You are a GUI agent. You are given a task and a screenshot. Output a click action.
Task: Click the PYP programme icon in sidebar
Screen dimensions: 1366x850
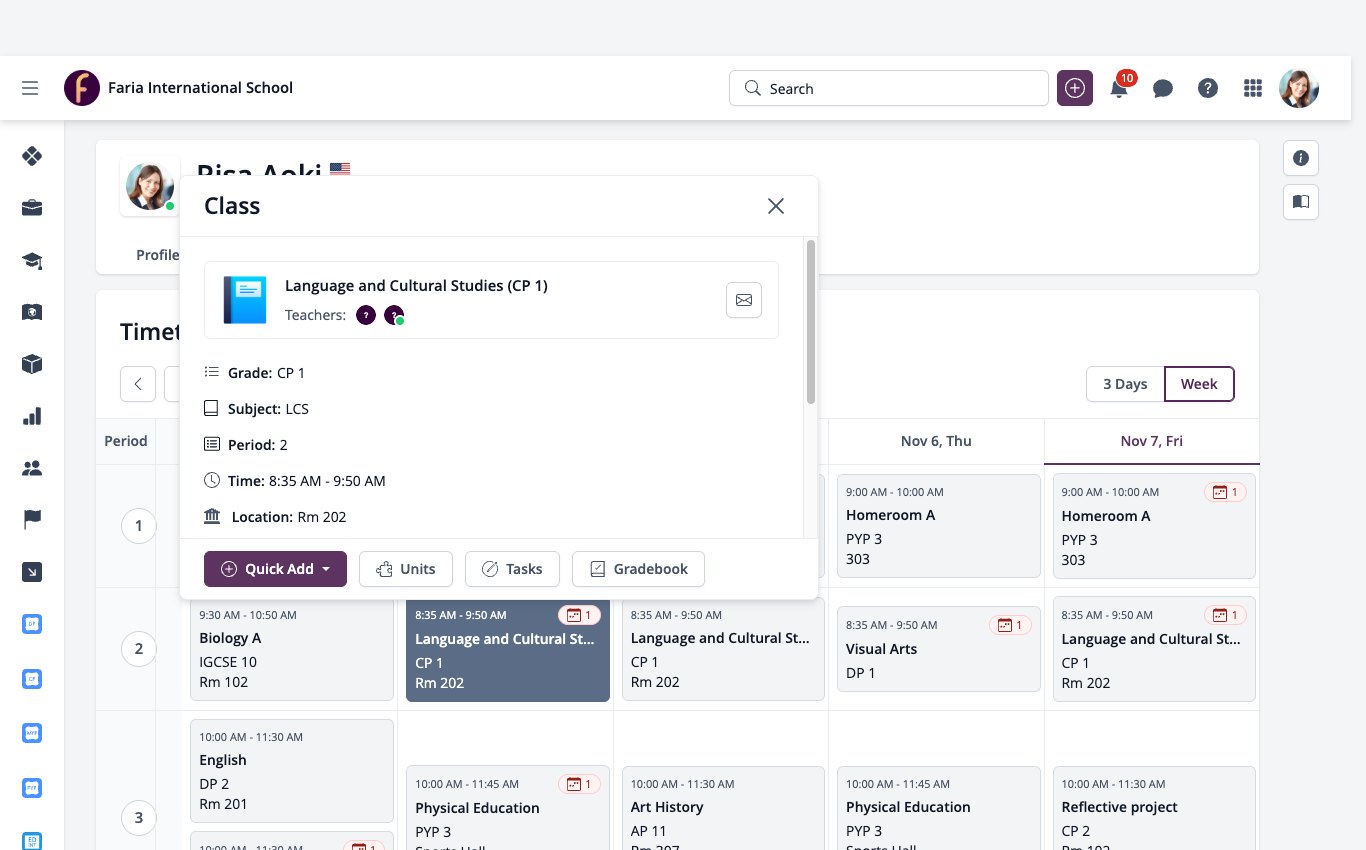(x=32, y=787)
